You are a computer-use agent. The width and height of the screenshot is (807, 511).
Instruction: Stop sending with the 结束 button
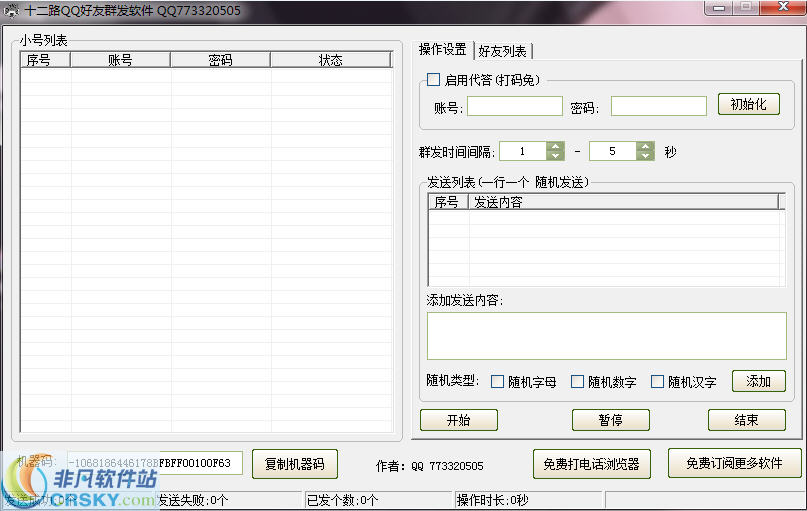click(x=747, y=420)
